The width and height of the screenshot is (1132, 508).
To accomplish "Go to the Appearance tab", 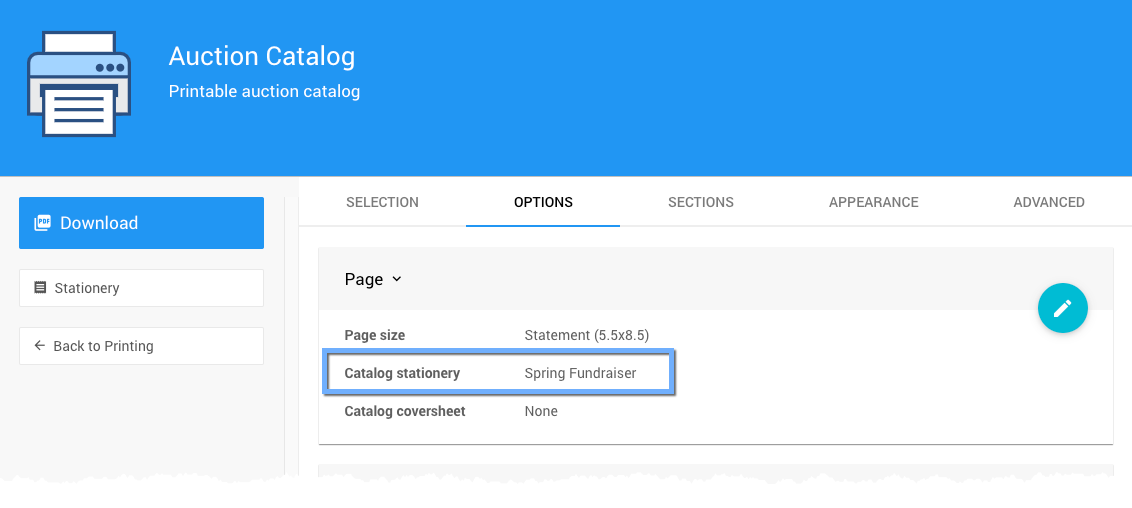I will click(873, 202).
